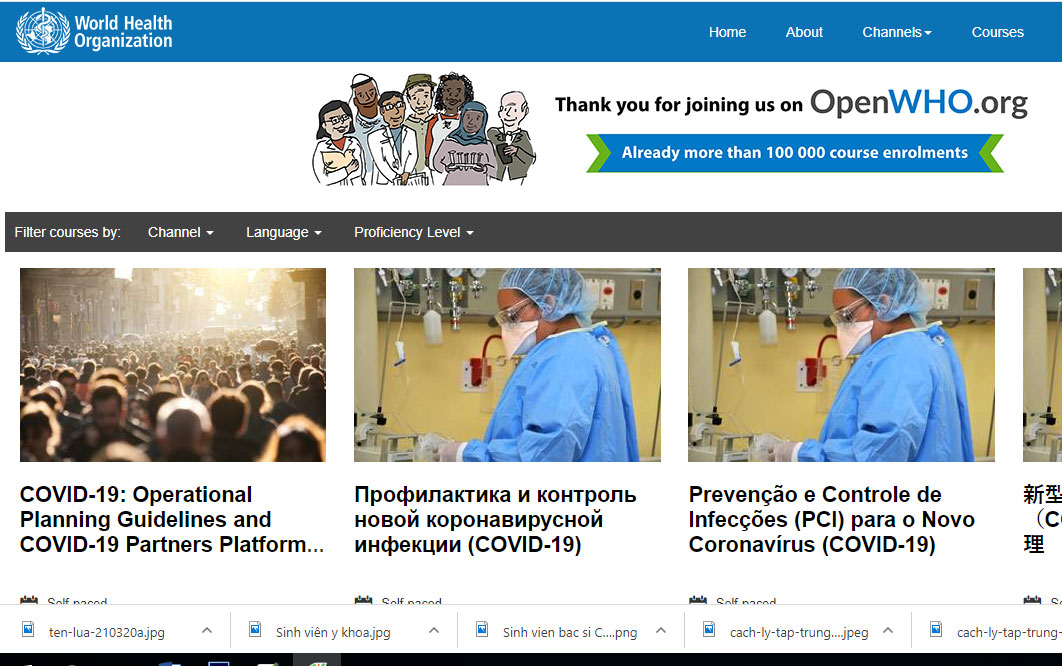The image size is (1062, 666).
Task: Click the file icon beside Sinh viên y khoa.jpg
Action: click(255, 629)
